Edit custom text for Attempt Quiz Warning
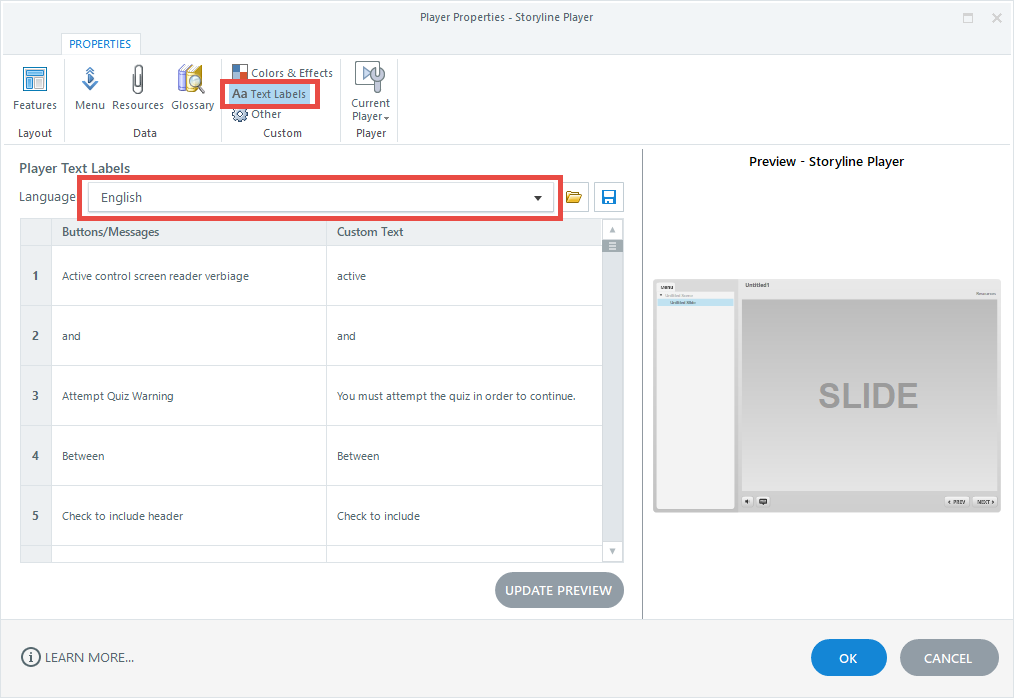 pos(464,396)
